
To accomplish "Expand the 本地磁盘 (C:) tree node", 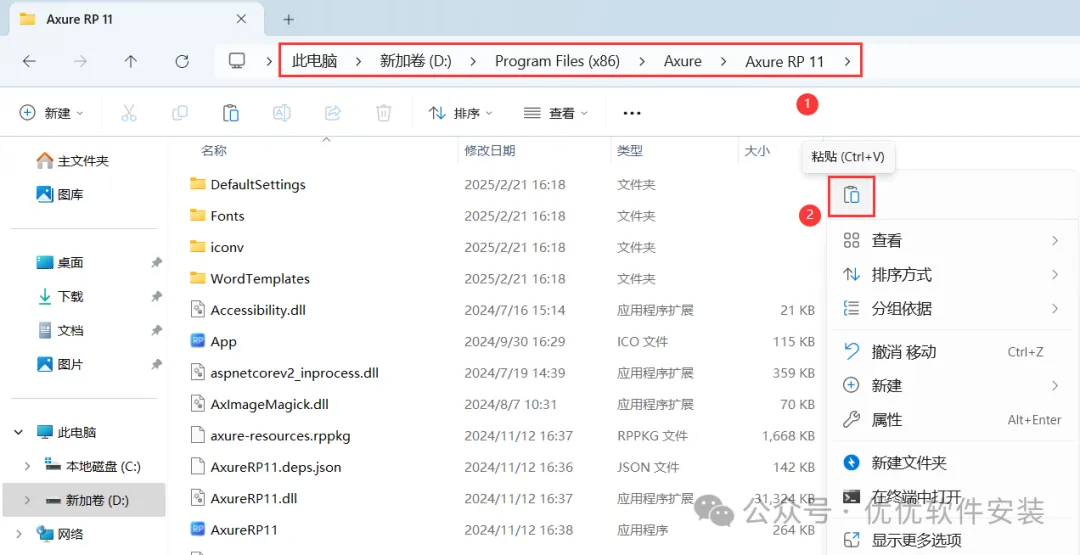I will pyautogui.click(x=27, y=466).
